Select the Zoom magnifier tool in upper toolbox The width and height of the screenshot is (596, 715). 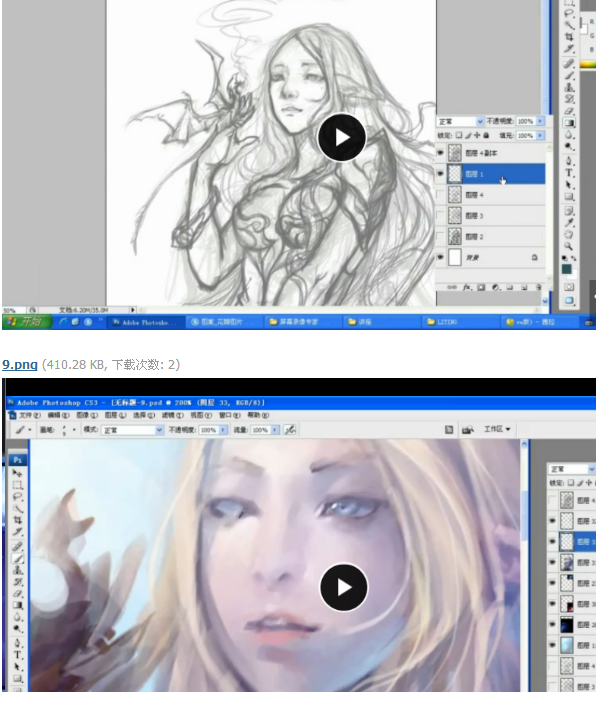(x=569, y=246)
